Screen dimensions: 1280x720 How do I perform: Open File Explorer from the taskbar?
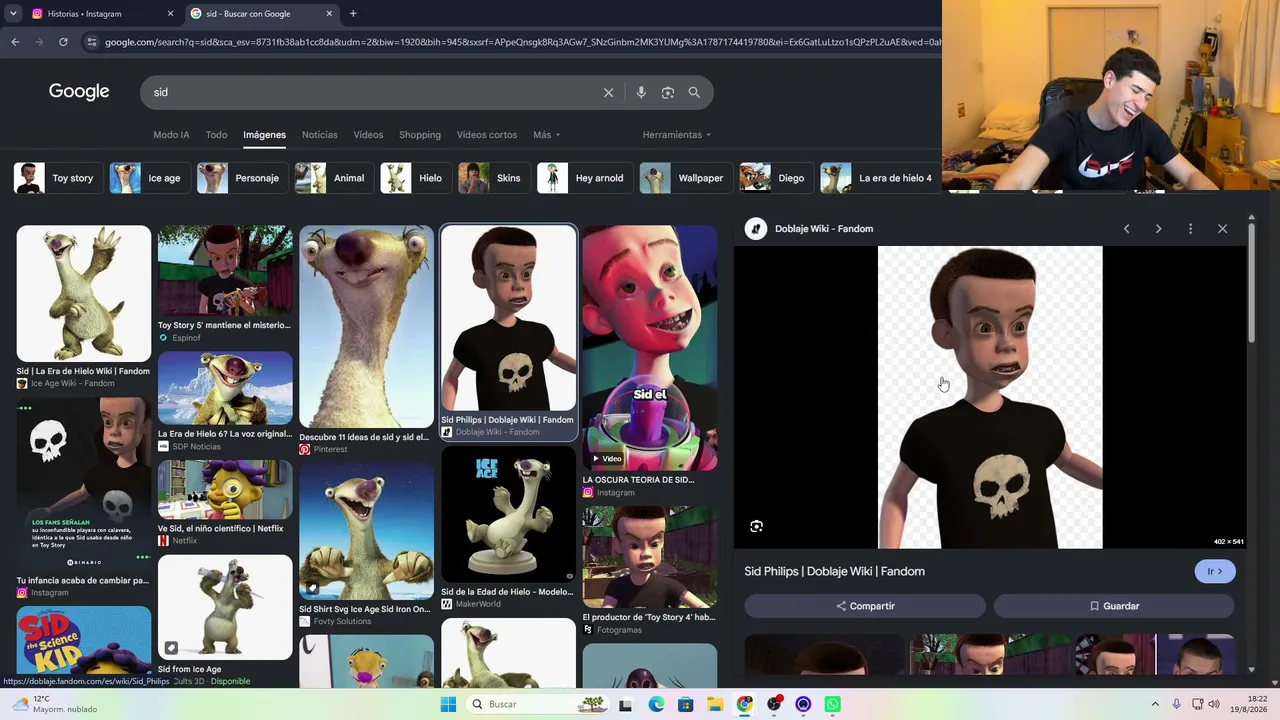(715, 704)
